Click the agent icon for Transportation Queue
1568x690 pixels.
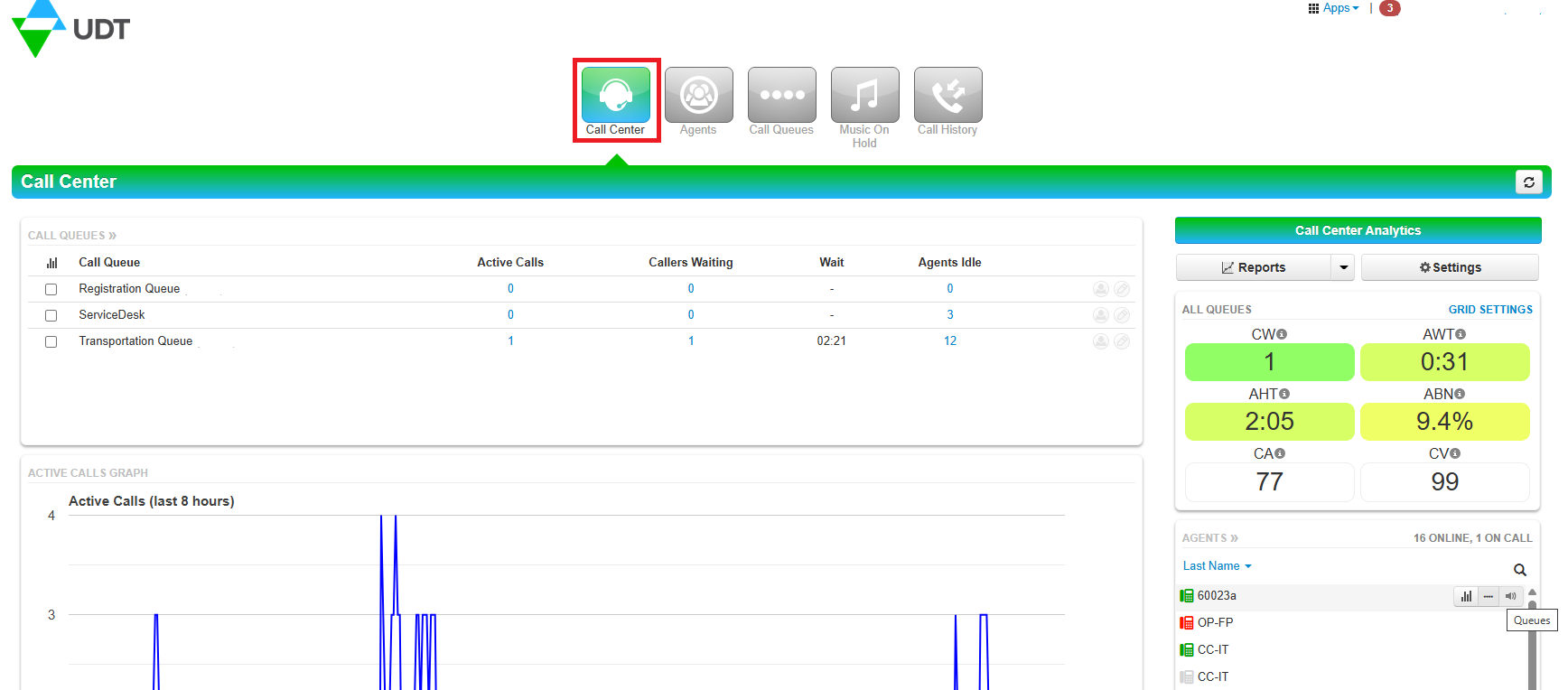point(1100,341)
